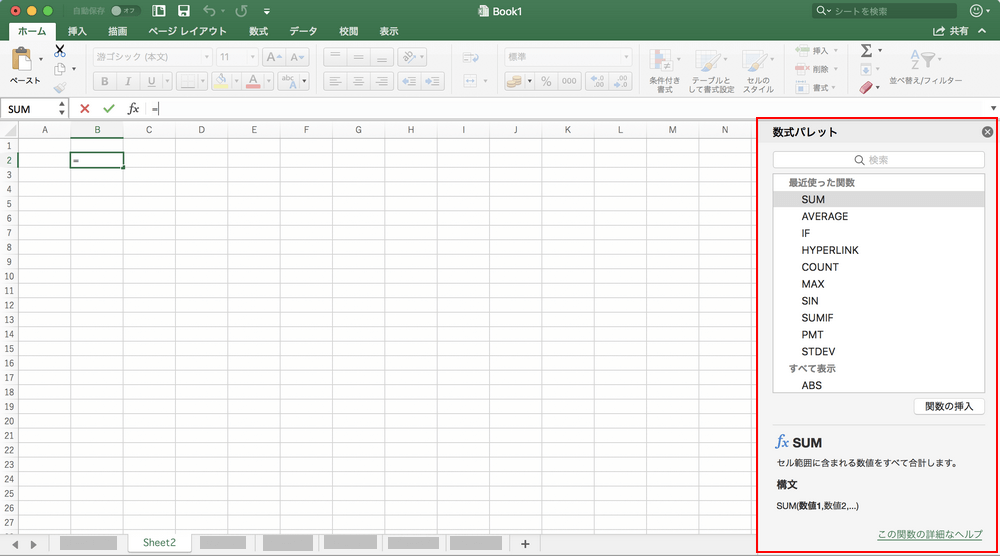Apply the fill color bucket
The width and height of the screenshot is (1000, 556).
click(x=221, y=81)
